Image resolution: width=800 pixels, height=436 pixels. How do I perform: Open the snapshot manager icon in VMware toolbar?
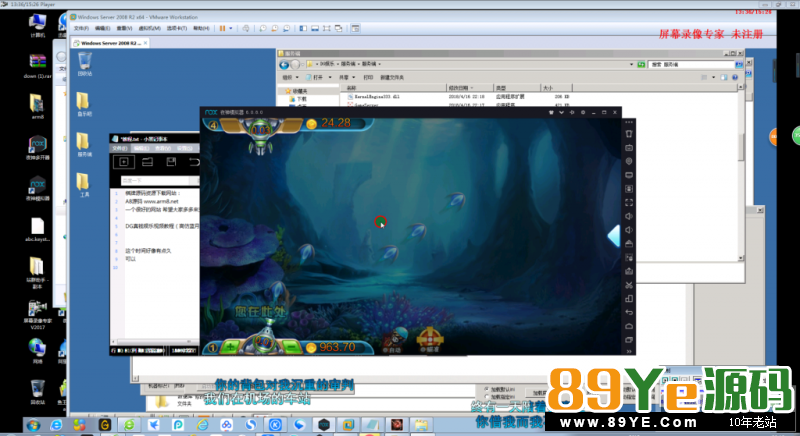tap(286, 29)
